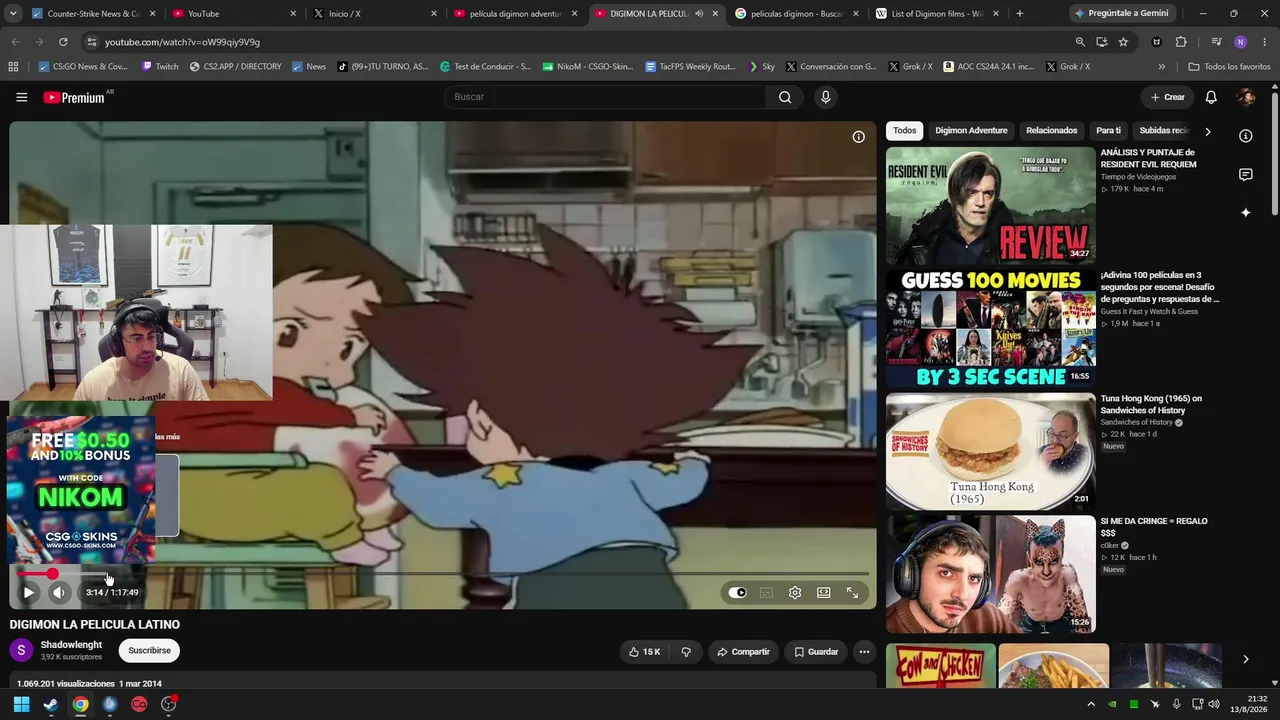Image resolution: width=1280 pixels, height=720 pixels.
Task: Expand the shorts shelf with its right arrow
Action: pyautogui.click(x=1245, y=659)
